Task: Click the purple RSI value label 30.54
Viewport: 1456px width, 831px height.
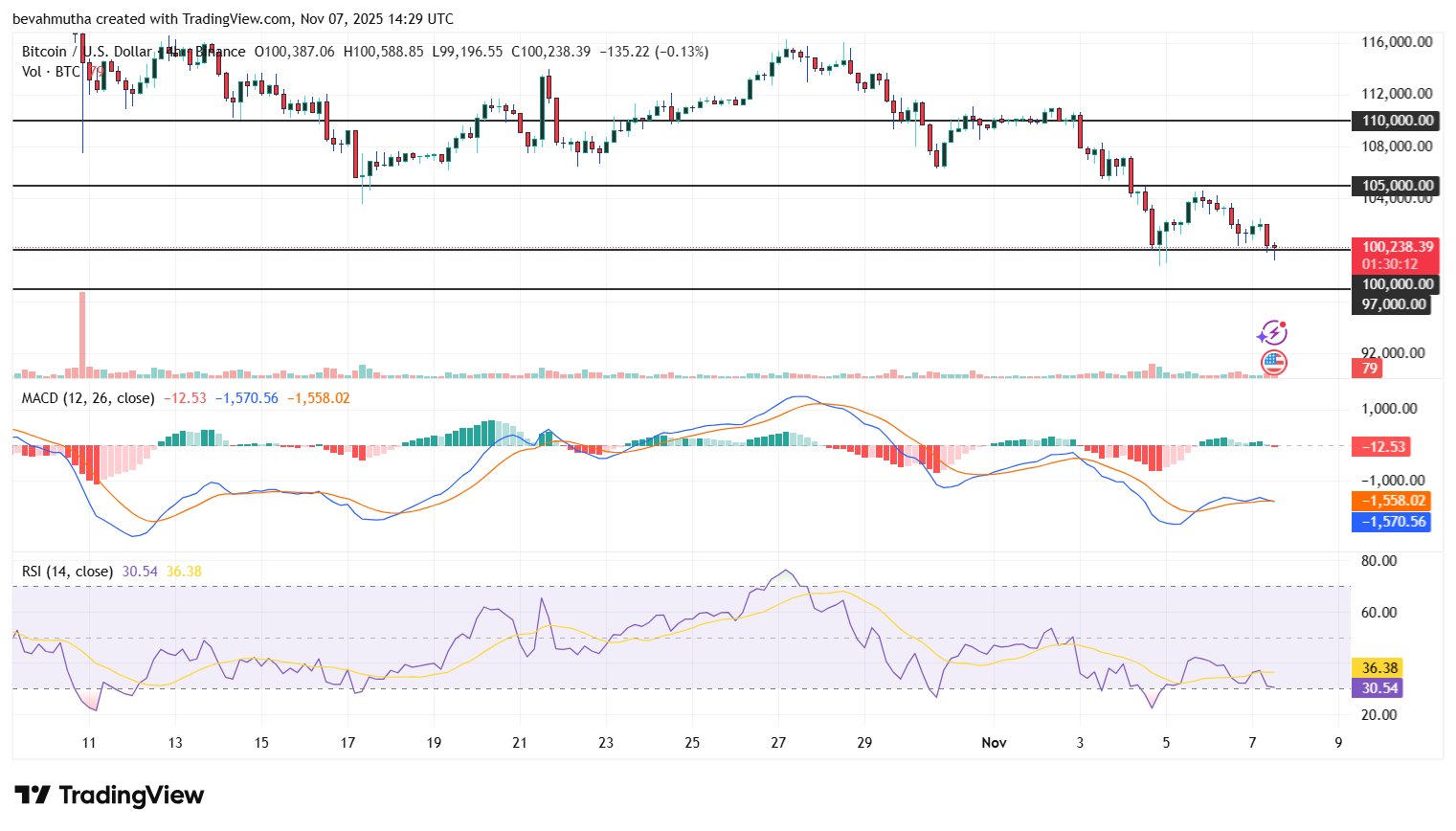Action: click(x=1376, y=689)
